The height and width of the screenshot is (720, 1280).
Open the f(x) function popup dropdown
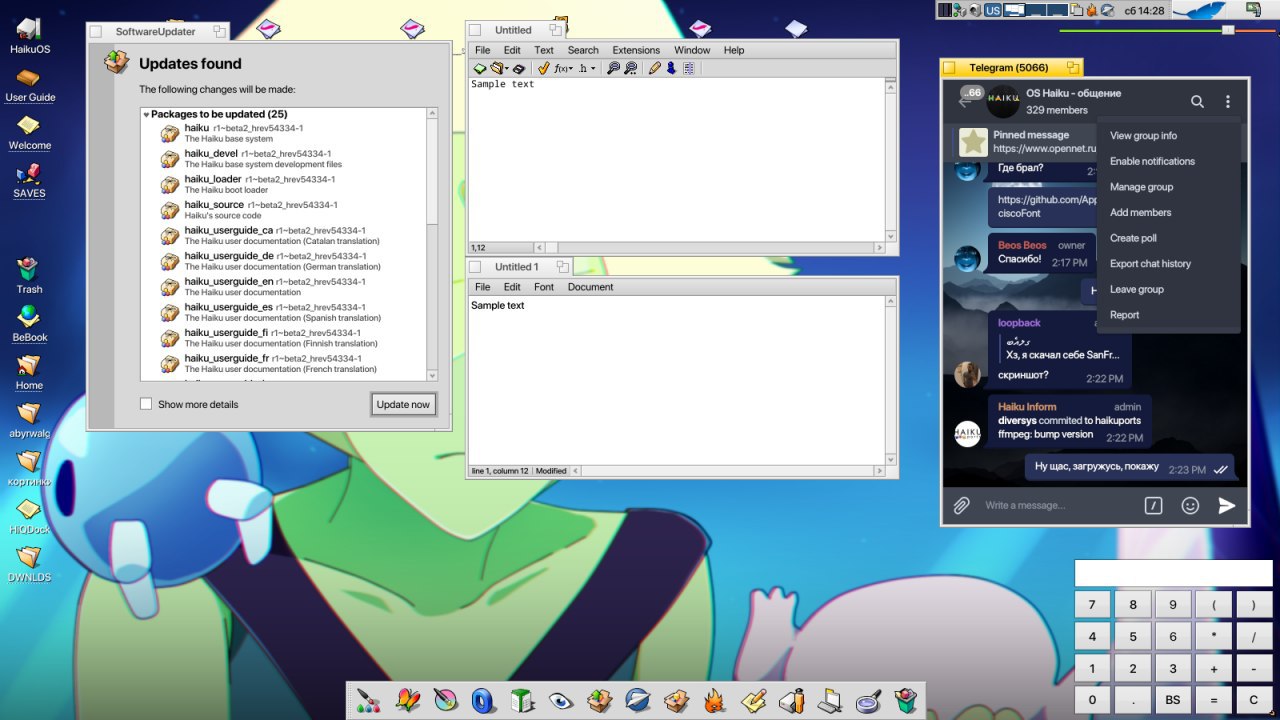coord(564,69)
